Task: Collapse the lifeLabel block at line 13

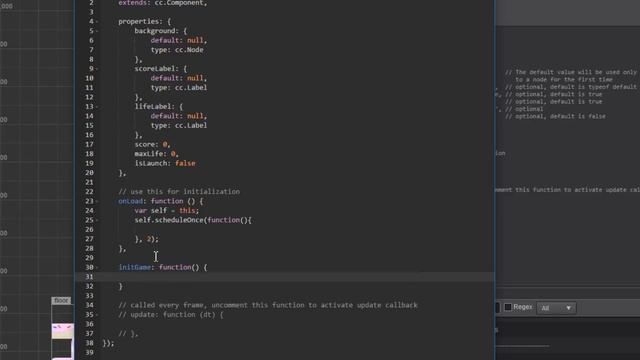Action: tap(97, 107)
